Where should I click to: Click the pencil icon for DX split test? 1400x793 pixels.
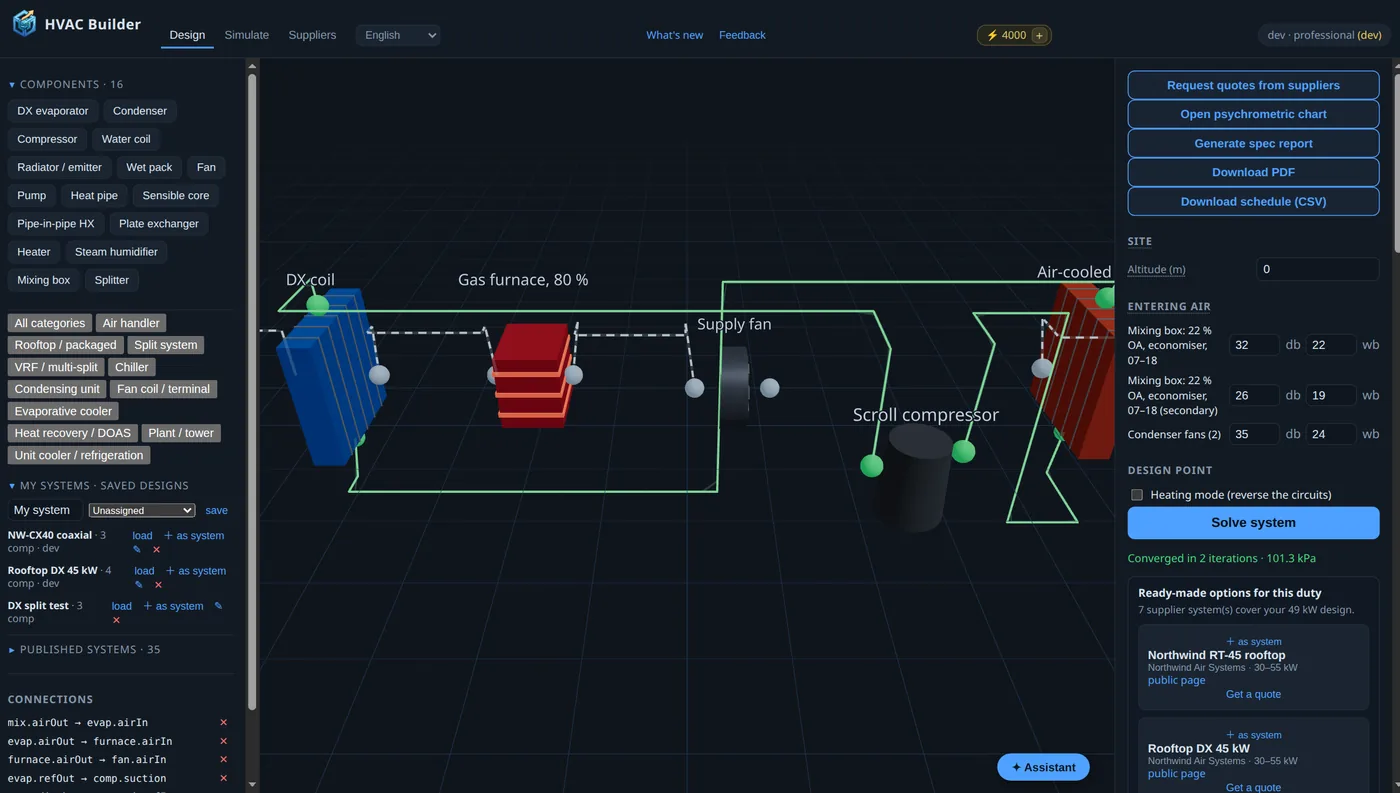(218, 606)
